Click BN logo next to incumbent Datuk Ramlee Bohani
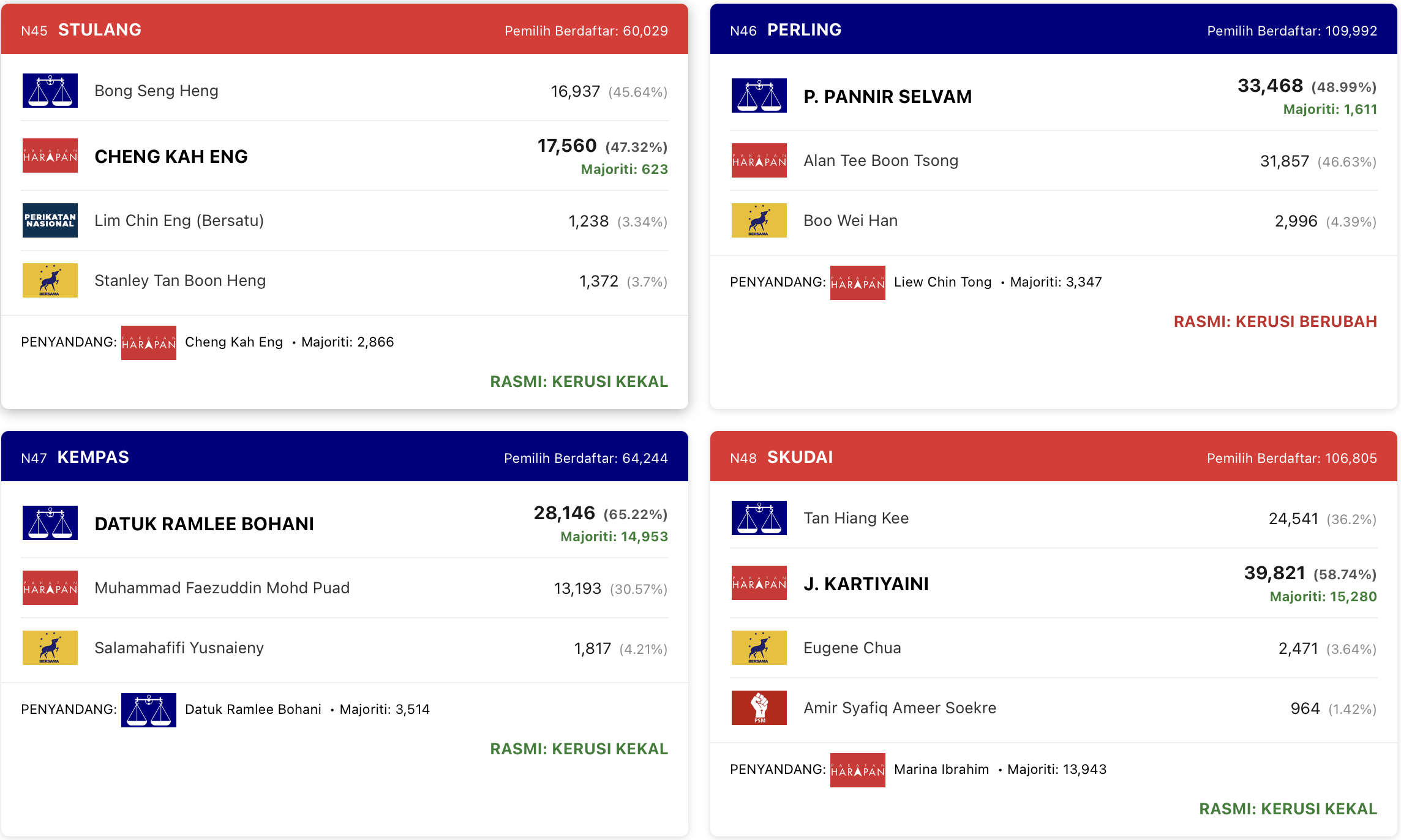This screenshot has width=1401, height=840. pos(149,710)
